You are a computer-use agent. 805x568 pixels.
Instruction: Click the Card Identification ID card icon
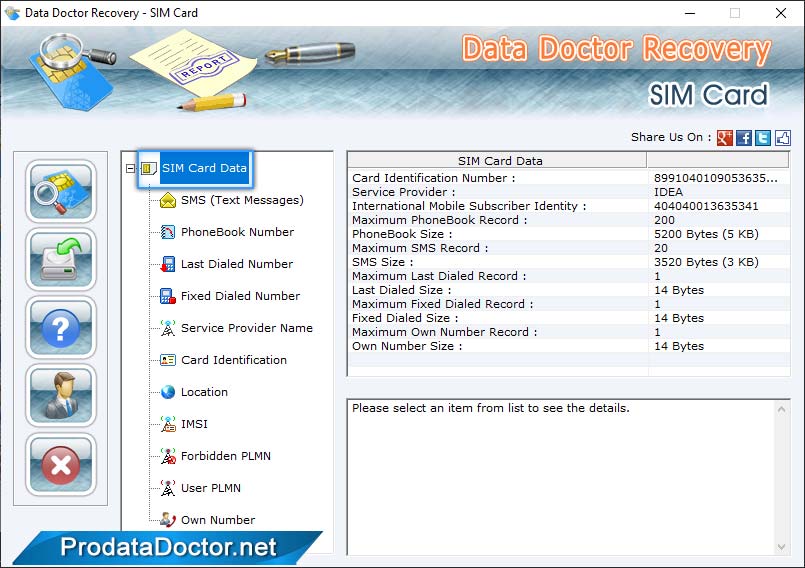point(168,360)
